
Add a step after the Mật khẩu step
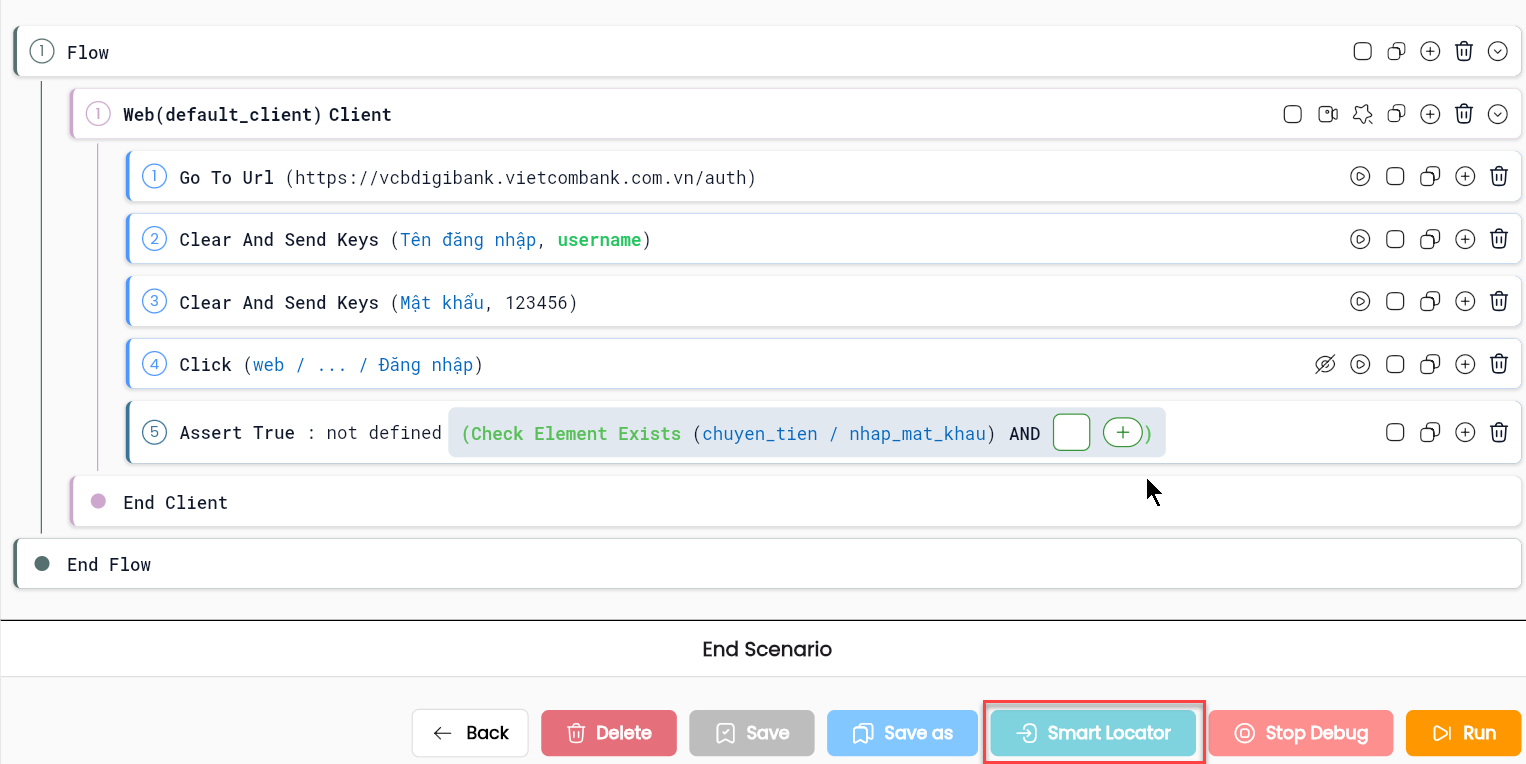pyautogui.click(x=1465, y=302)
